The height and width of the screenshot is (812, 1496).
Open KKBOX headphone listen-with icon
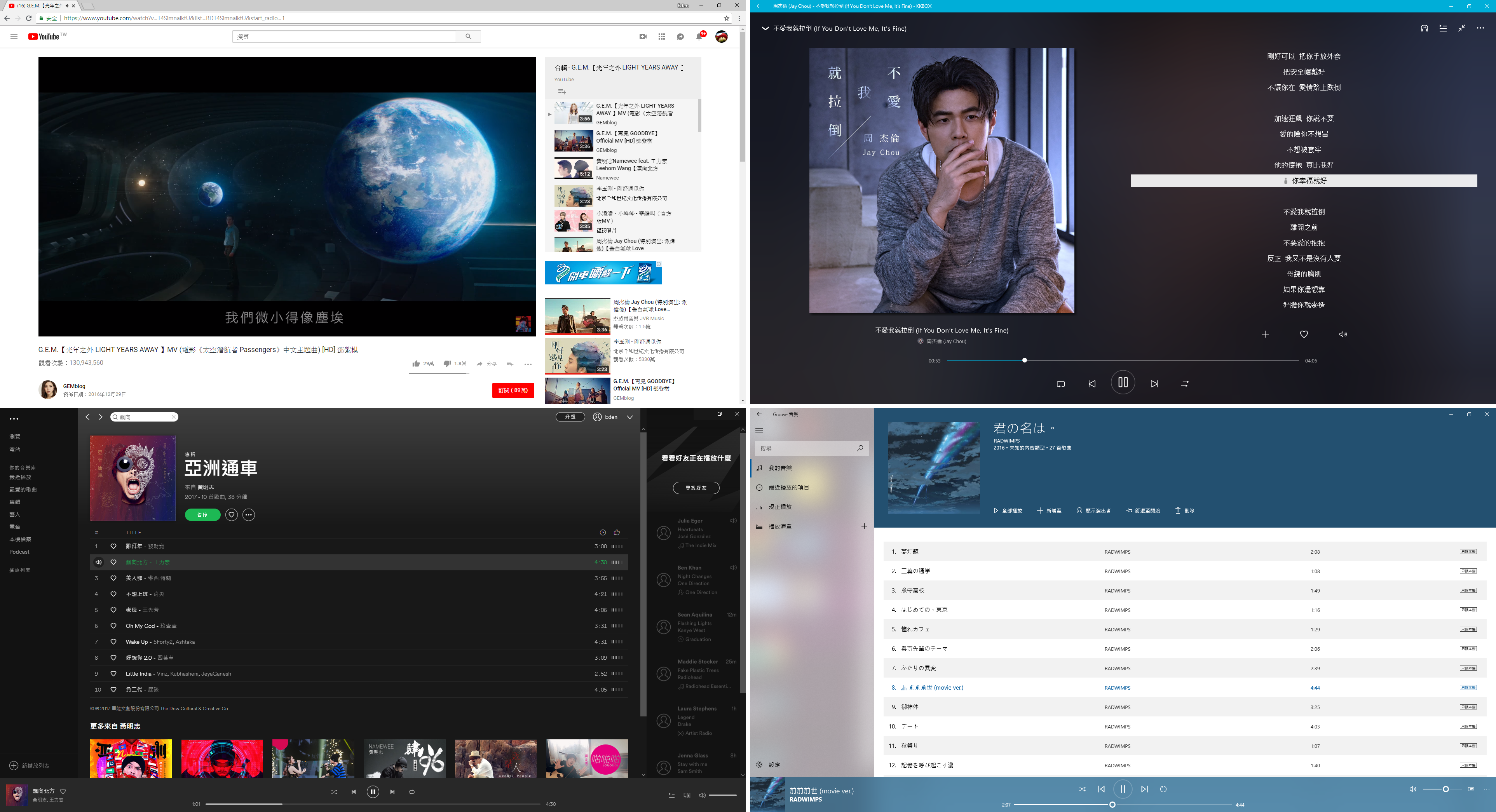(x=1425, y=28)
